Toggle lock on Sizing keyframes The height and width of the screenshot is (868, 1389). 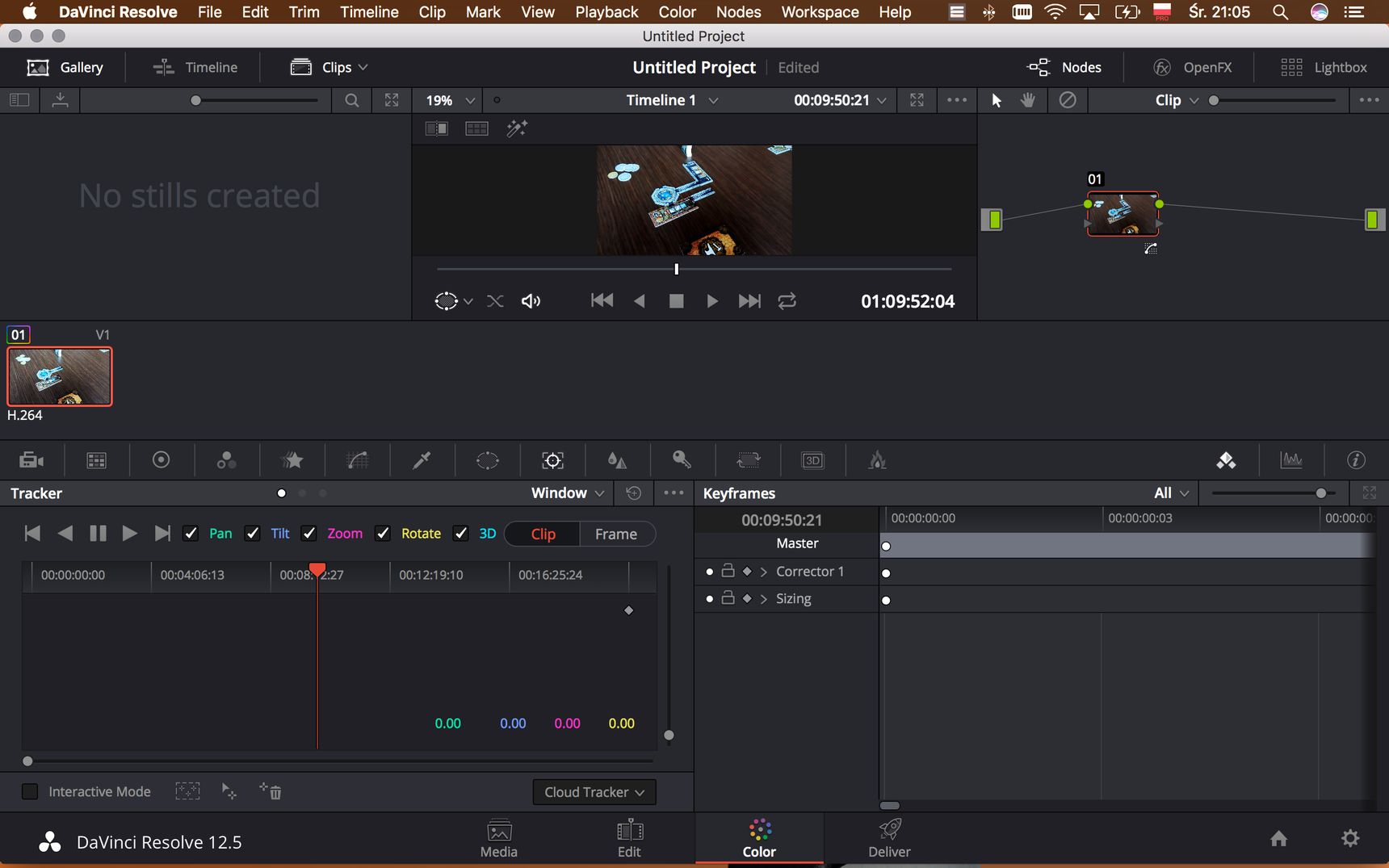(x=728, y=598)
